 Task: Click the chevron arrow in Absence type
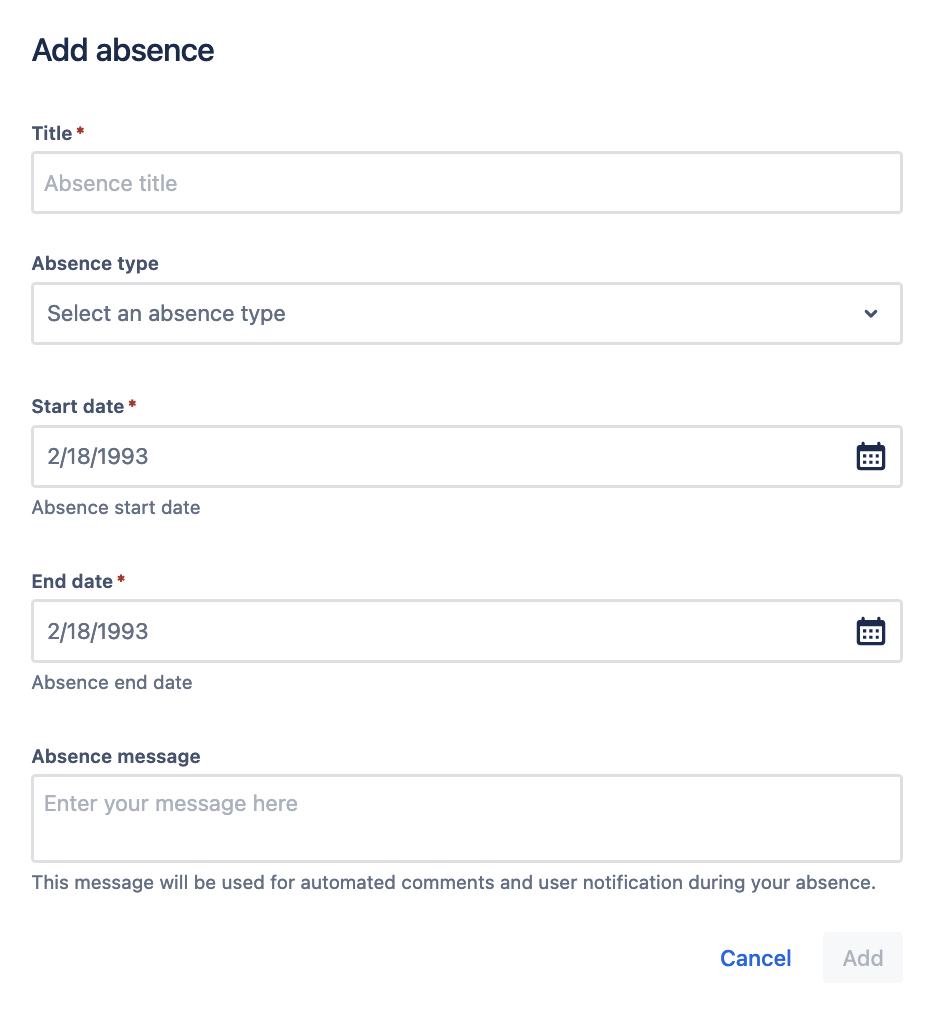[871, 314]
